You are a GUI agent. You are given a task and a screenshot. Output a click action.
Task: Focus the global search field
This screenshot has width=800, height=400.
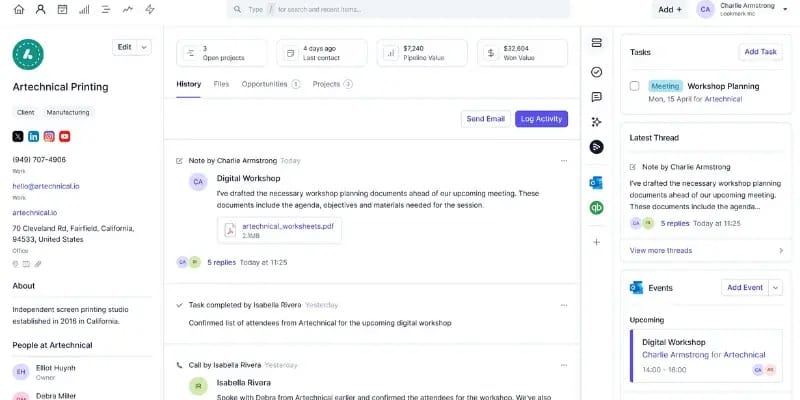click(x=398, y=9)
